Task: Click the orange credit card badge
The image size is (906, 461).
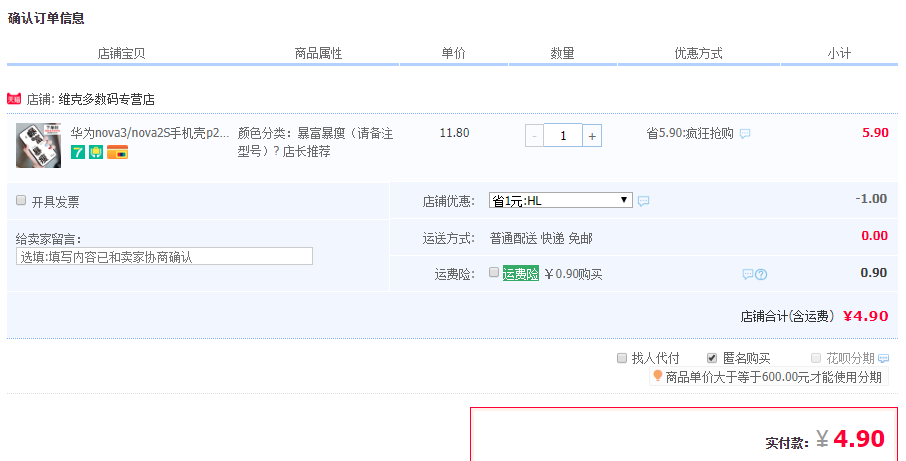Action: (117, 153)
